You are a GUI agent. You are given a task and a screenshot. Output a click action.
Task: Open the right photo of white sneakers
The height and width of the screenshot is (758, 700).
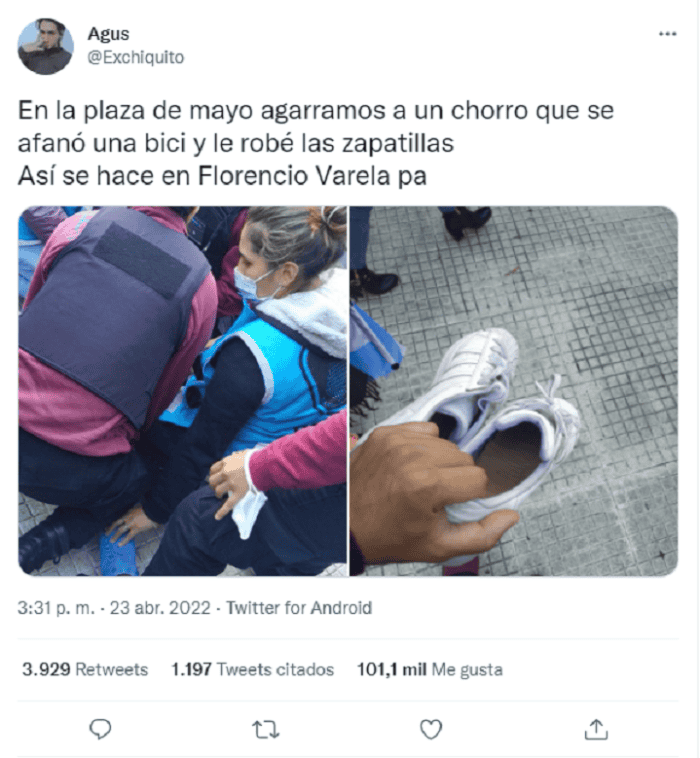coord(514,391)
